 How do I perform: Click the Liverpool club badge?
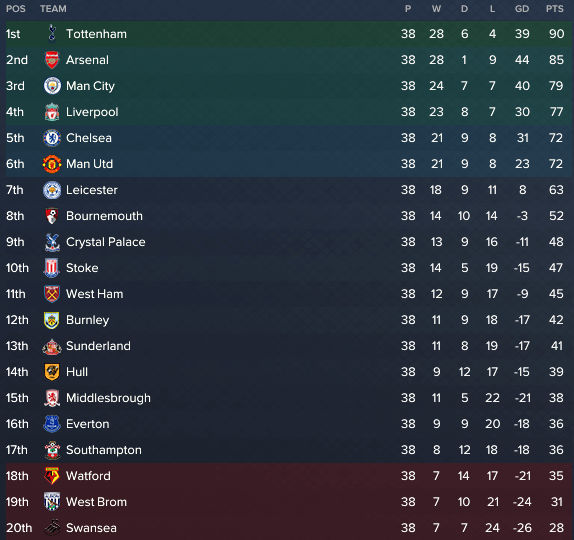click(x=52, y=112)
